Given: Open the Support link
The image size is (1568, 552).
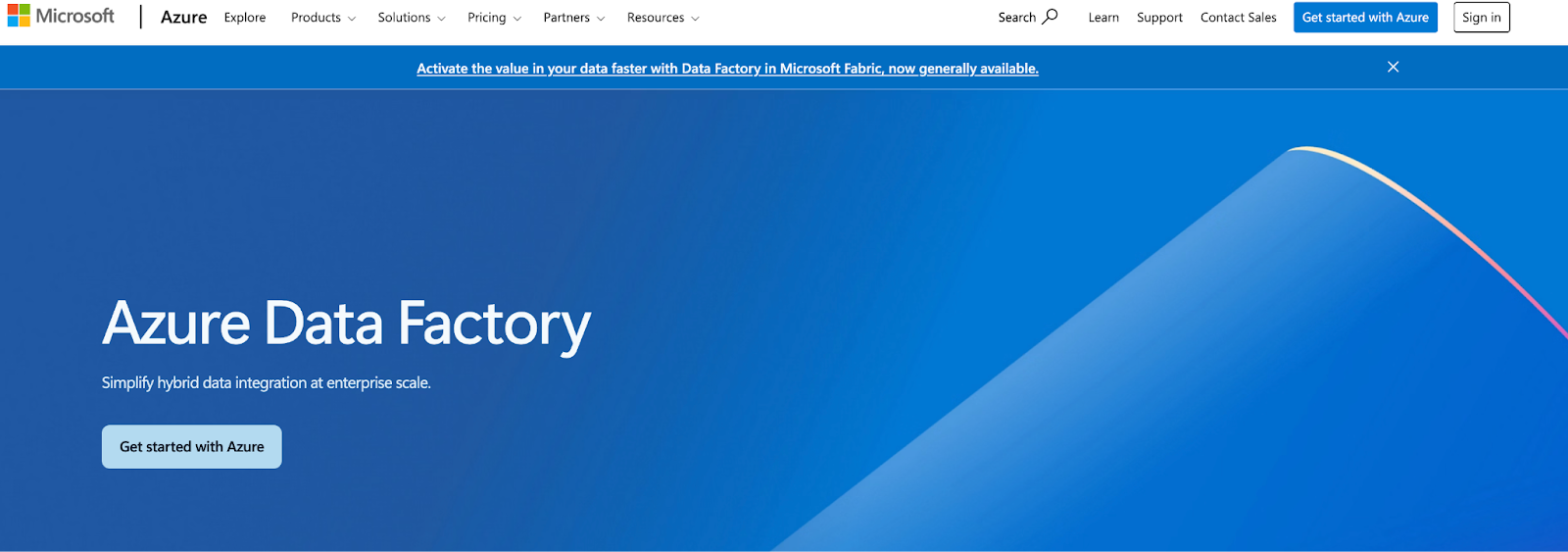Looking at the screenshot, I should click(x=1159, y=18).
